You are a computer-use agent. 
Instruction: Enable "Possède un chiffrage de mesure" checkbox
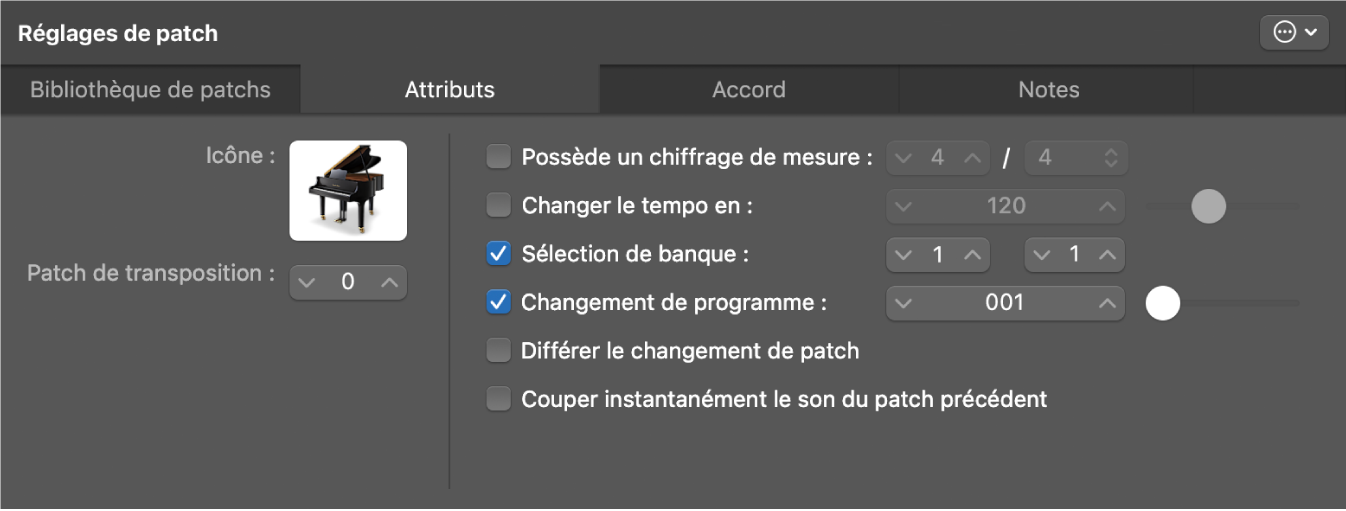[498, 157]
